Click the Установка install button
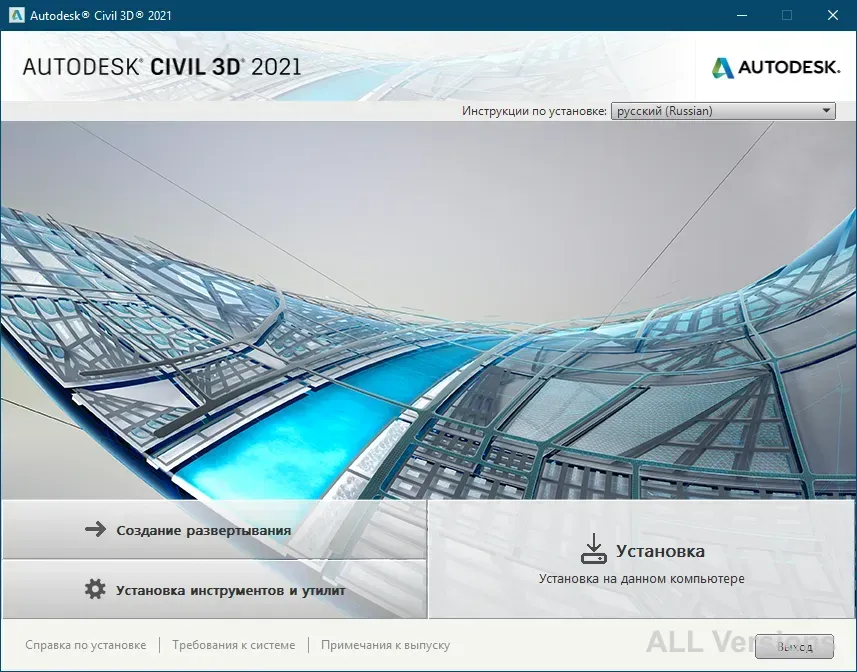Viewport: 857px width, 672px height. click(642, 559)
